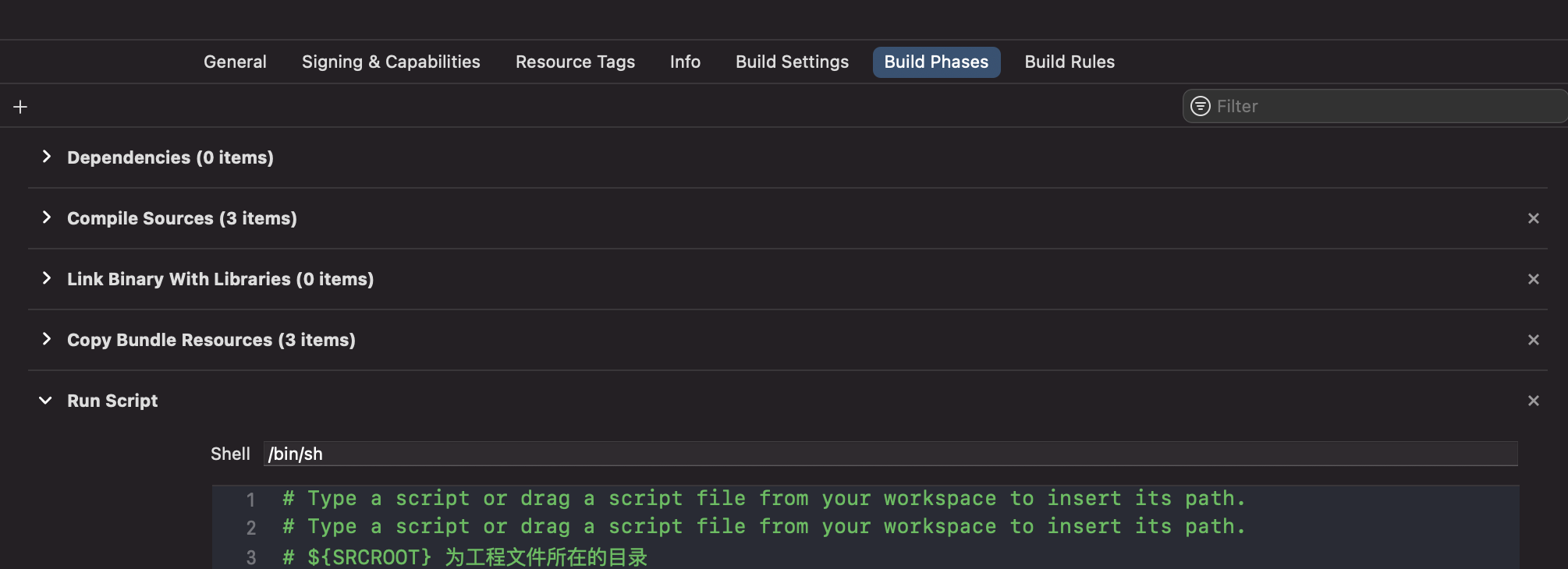Expand Link Binary With Libraries section

47,278
